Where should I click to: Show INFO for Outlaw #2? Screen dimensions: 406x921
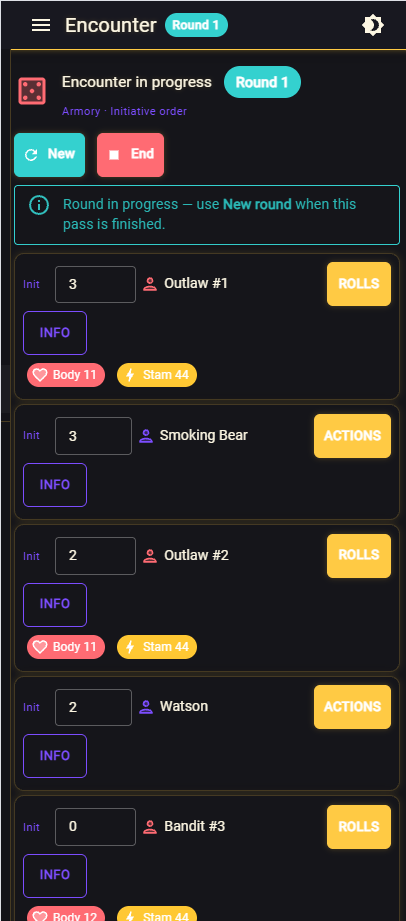coord(55,604)
